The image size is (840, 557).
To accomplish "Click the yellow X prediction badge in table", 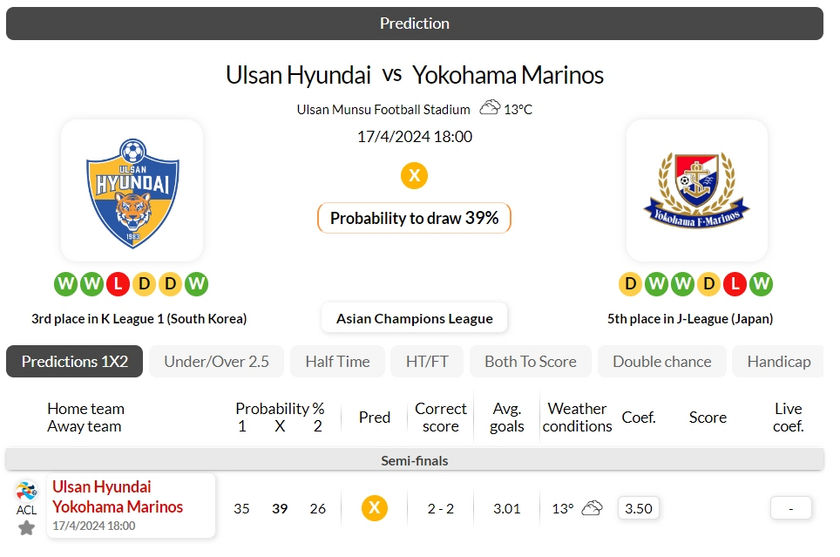I will point(374,508).
